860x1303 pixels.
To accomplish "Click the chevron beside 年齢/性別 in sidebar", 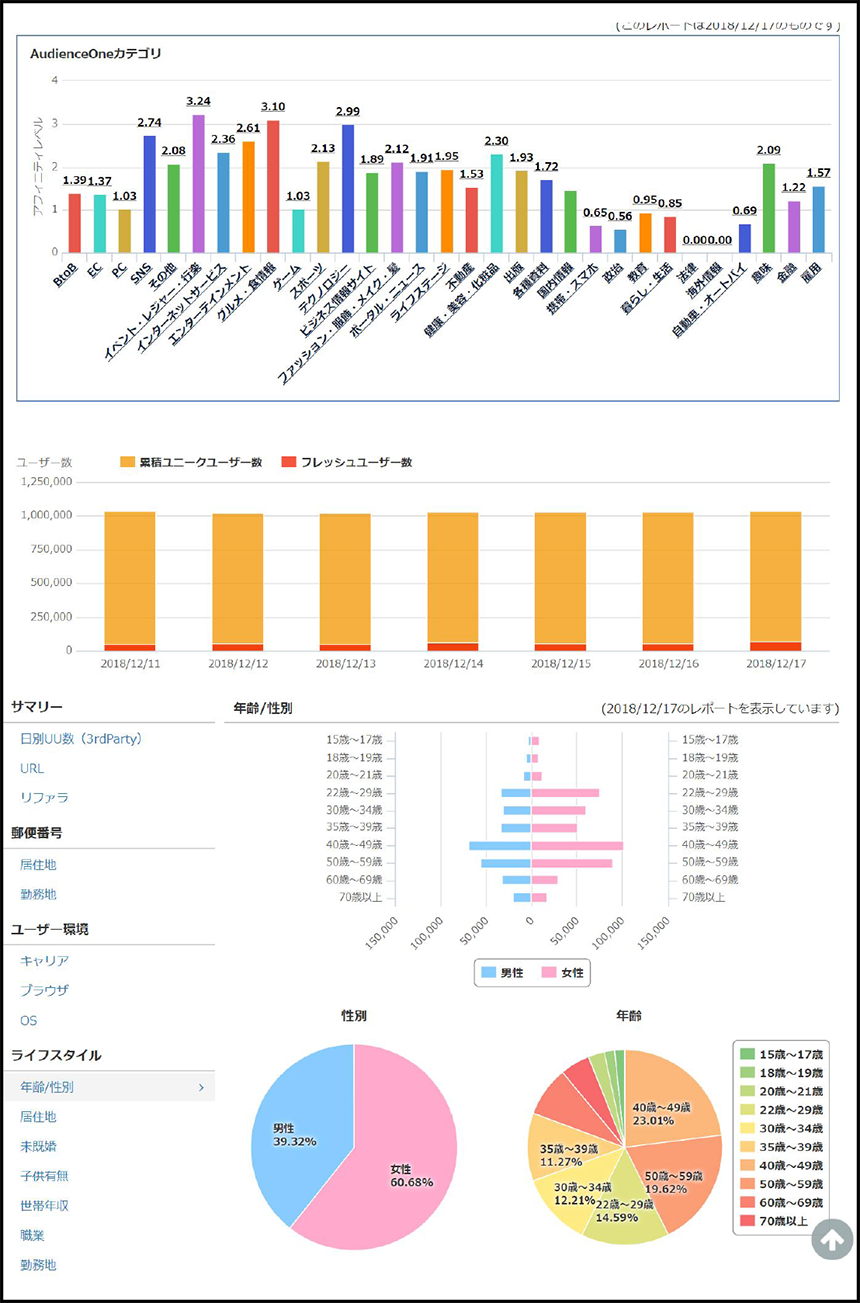I will point(201,1087).
